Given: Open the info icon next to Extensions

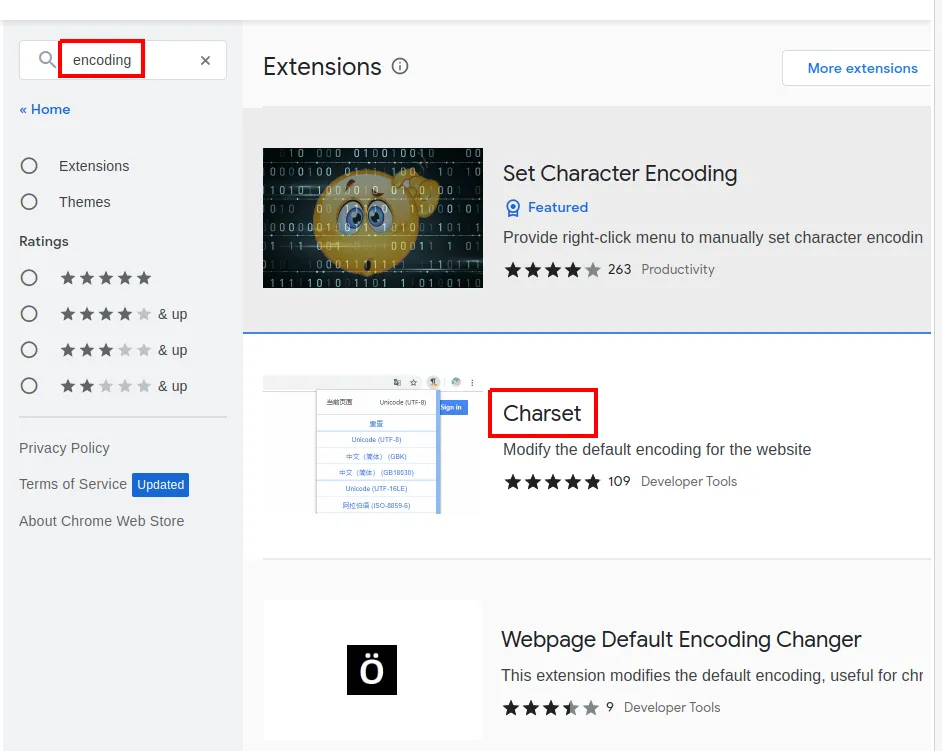Looking at the screenshot, I should tap(400, 66).
